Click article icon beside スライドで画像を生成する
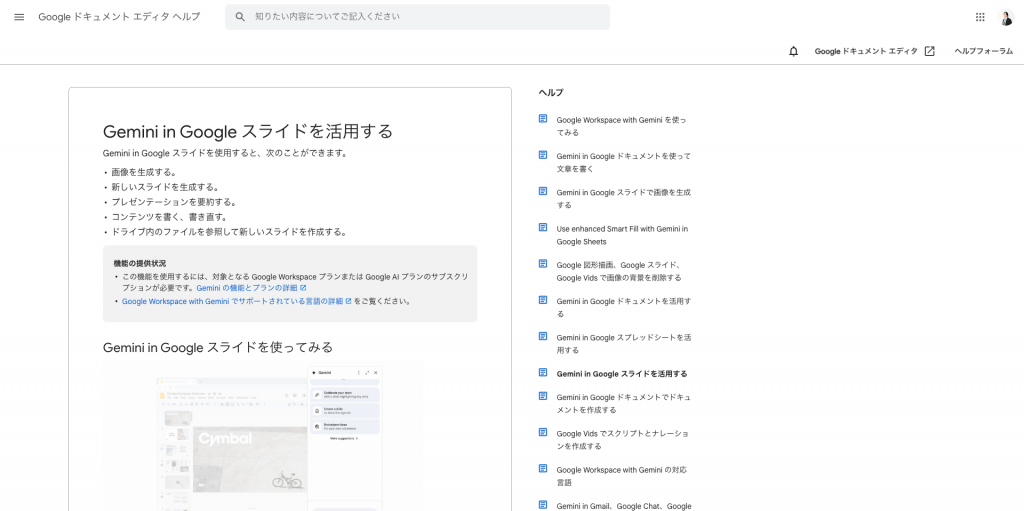 coord(542,191)
